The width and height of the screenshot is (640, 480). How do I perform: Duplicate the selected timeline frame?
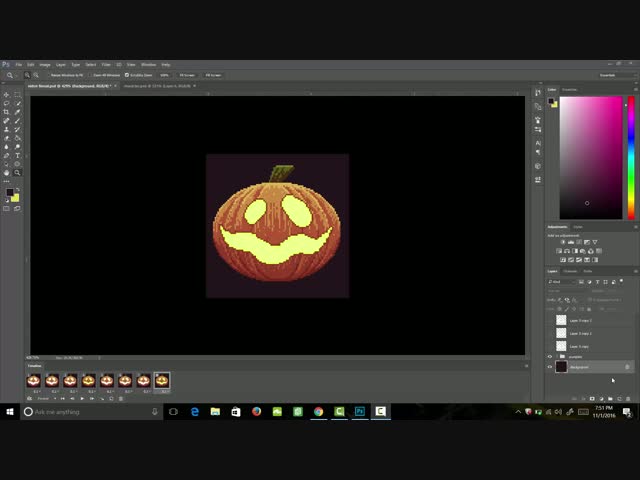[111, 398]
